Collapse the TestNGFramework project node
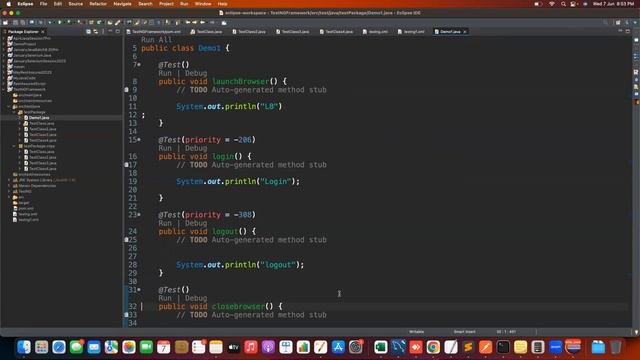 pos(4,89)
